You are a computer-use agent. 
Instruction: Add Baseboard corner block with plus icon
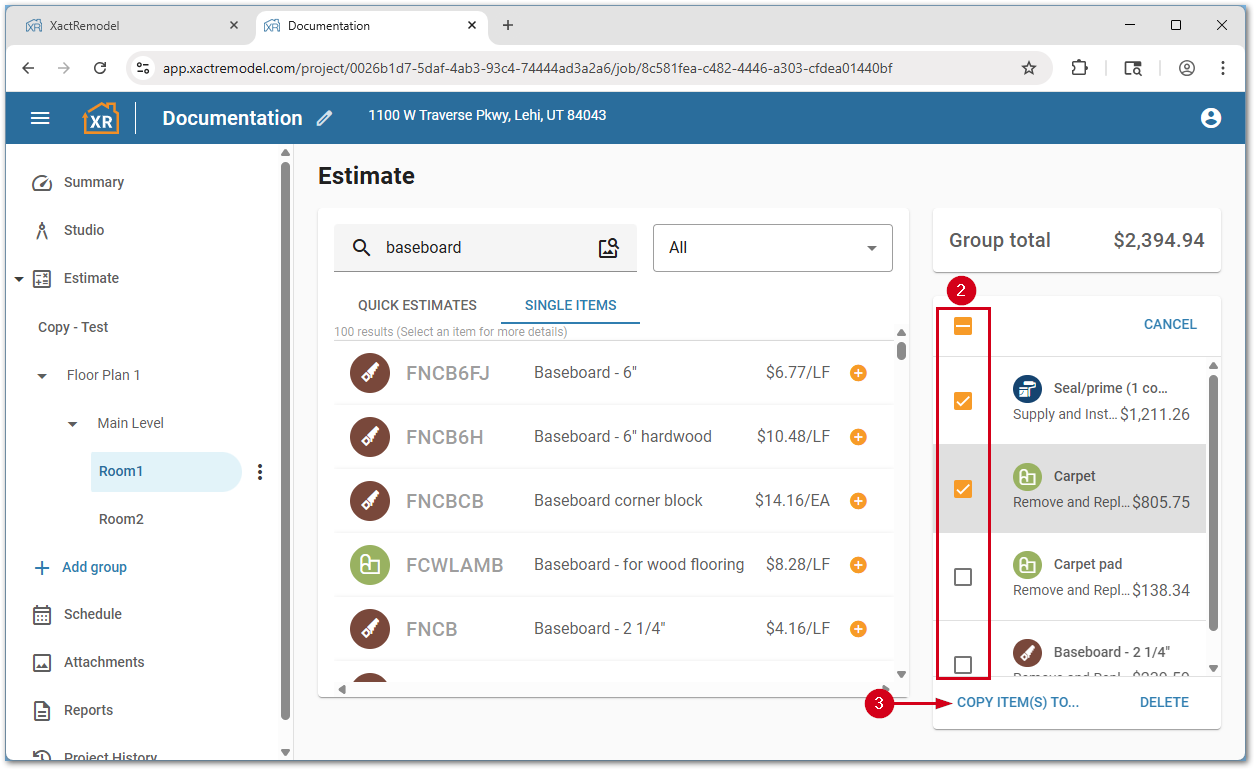pyautogui.click(x=857, y=501)
